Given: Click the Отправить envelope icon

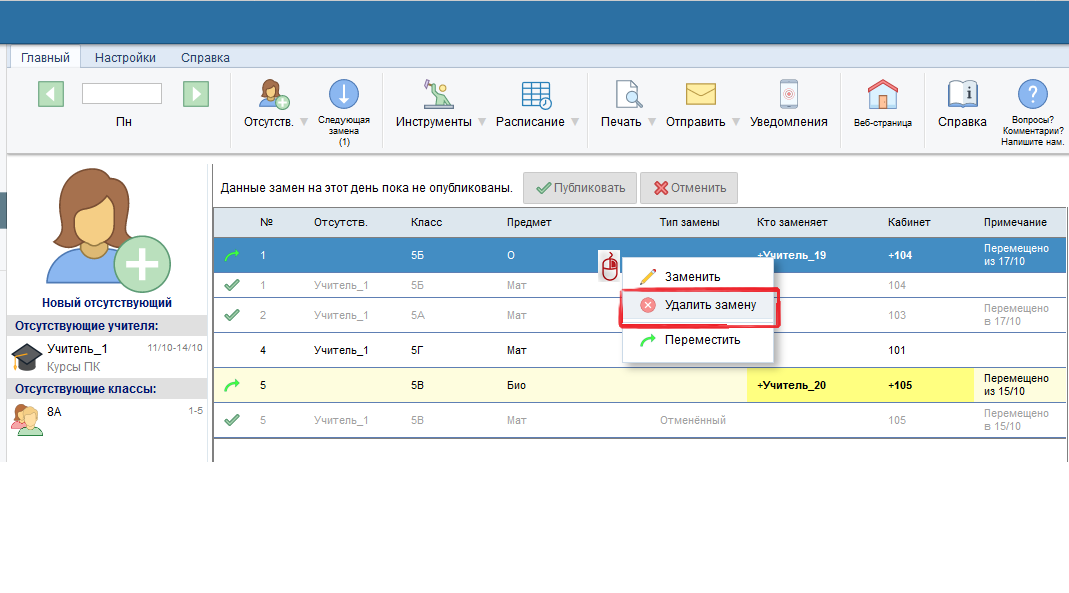Looking at the screenshot, I should click(x=700, y=95).
